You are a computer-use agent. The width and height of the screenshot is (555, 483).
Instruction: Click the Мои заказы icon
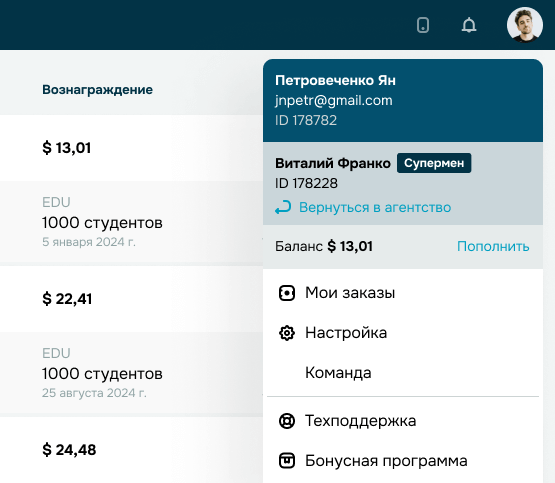click(x=287, y=293)
